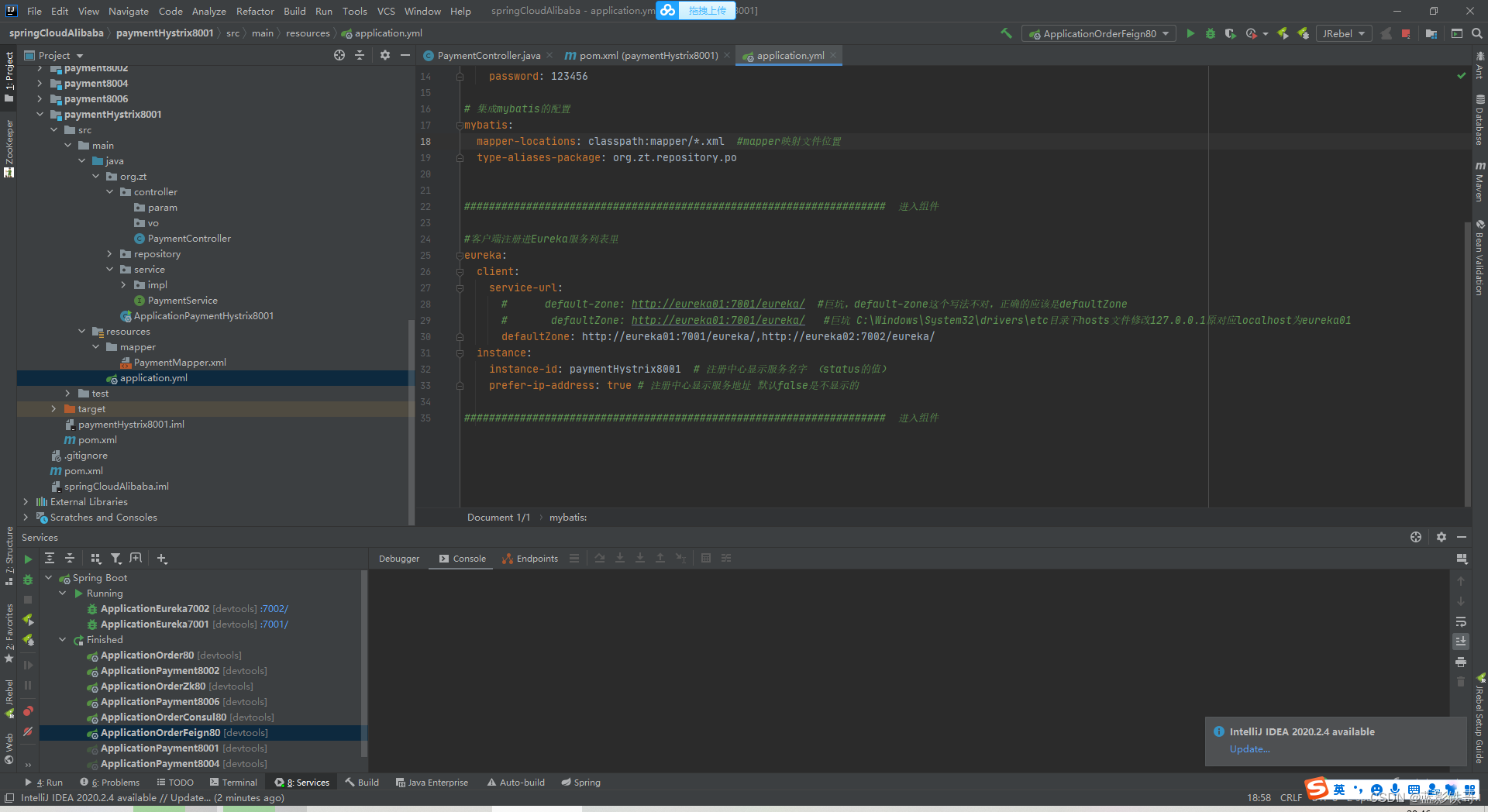Viewport: 1488px width, 812px height.
Task: Click Open in New Tab in Services
Action: (x=136, y=558)
